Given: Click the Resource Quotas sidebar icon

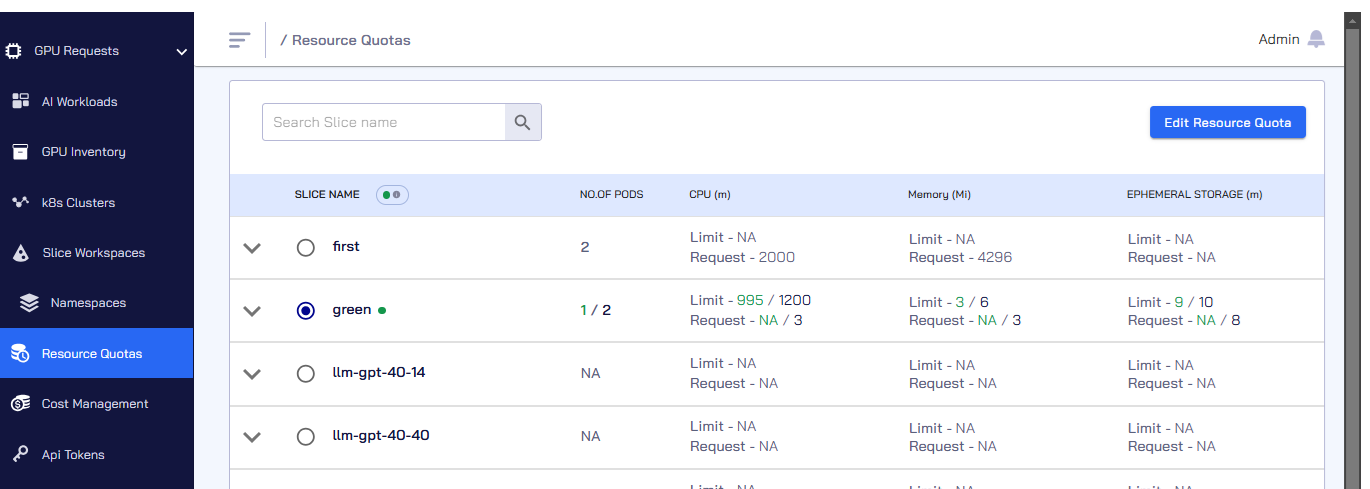Looking at the screenshot, I should [x=20, y=353].
